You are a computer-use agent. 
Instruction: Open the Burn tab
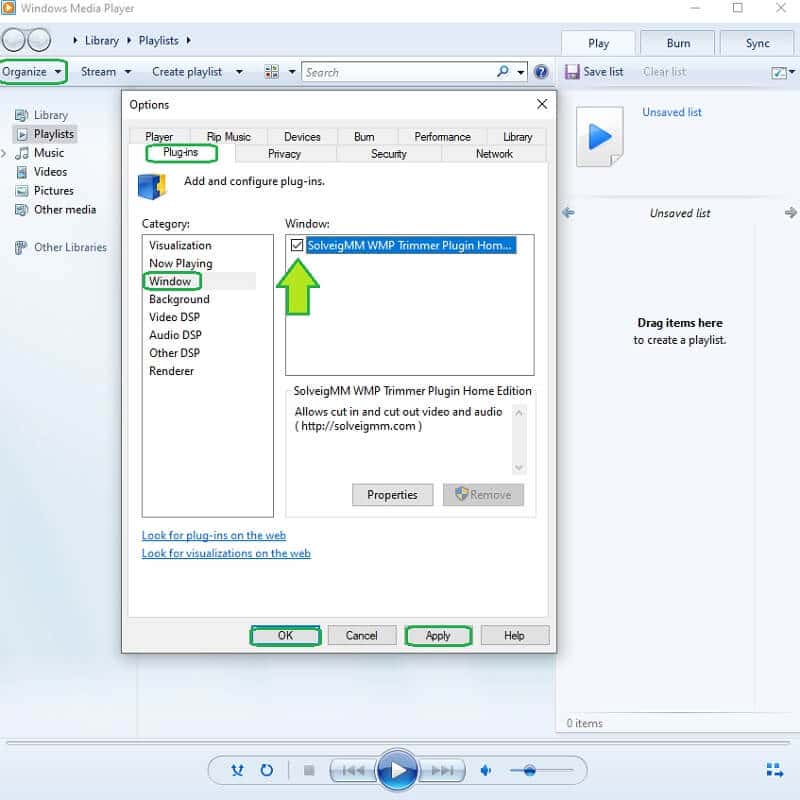tap(678, 43)
